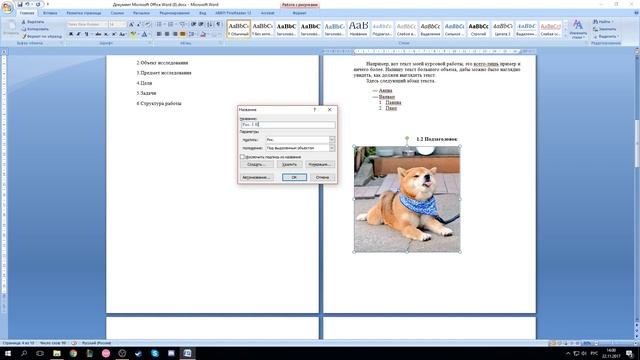Click the Заменить (Replace) command
The image size is (640, 360).
click(x=605, y=29)
